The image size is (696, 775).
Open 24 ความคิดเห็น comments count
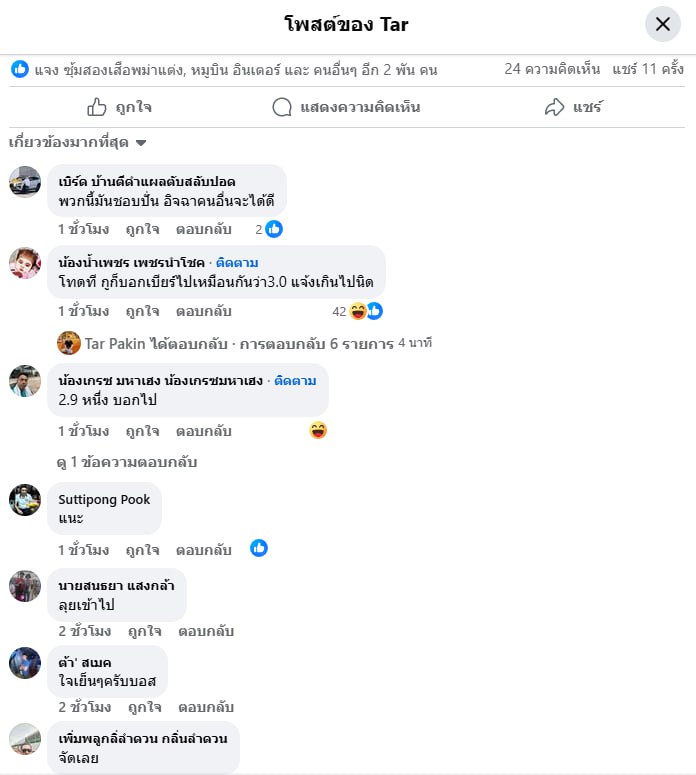click(552, 69)
